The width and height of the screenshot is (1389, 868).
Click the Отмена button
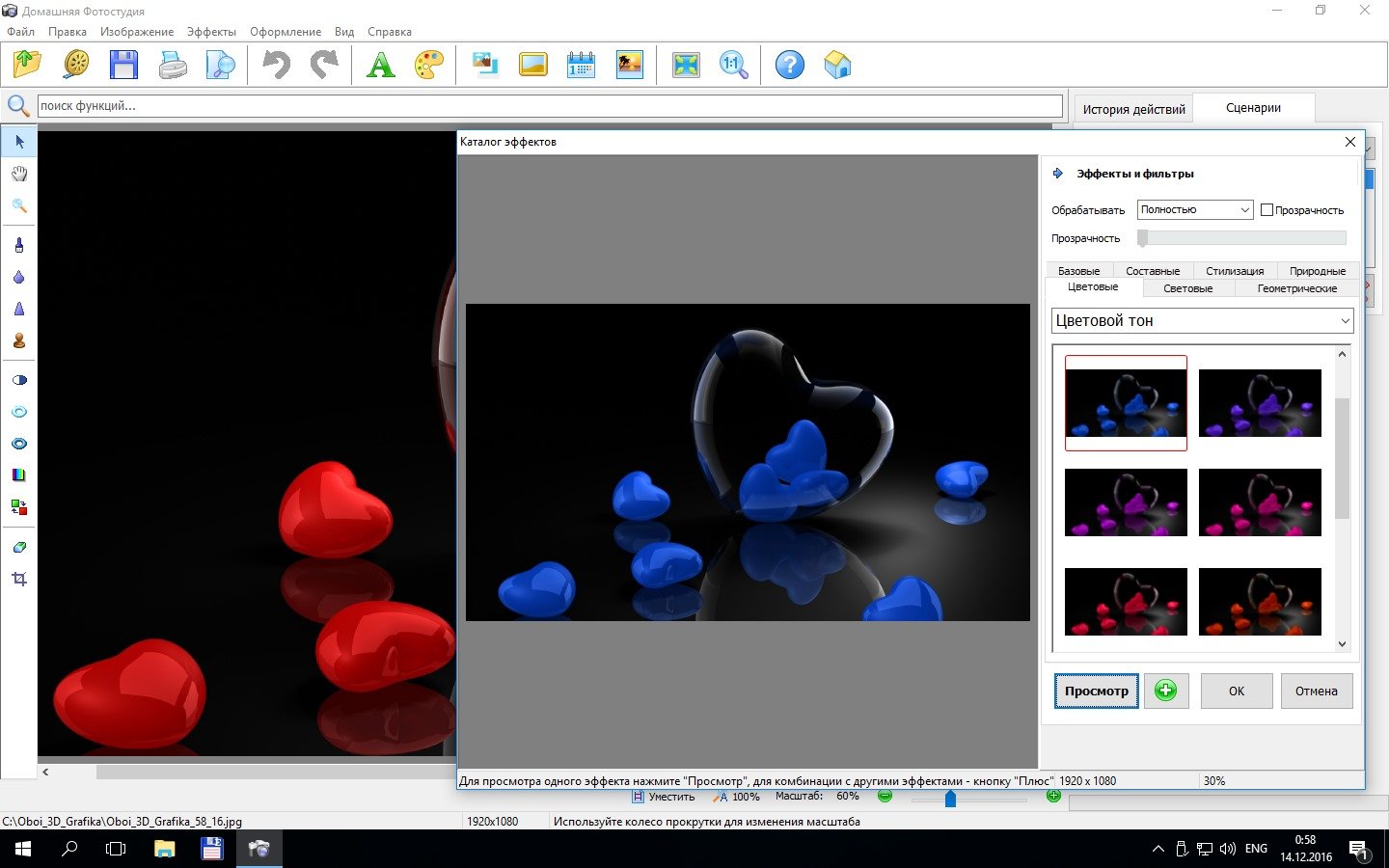[1316, 691]
